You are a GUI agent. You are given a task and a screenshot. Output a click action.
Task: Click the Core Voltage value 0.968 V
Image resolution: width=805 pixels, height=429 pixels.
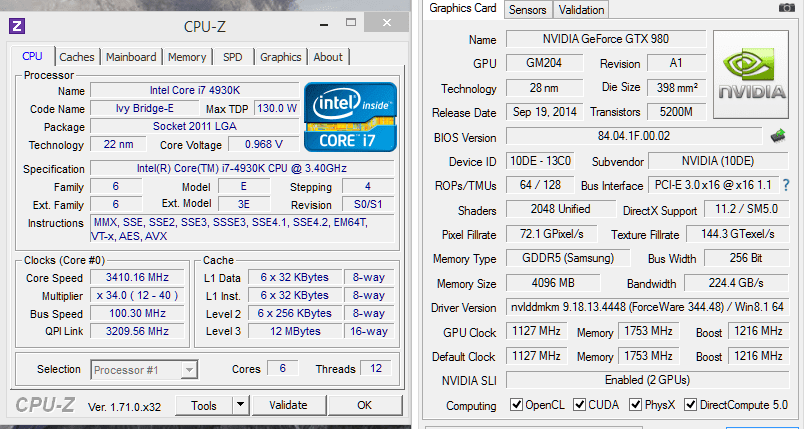pos(263,144)
